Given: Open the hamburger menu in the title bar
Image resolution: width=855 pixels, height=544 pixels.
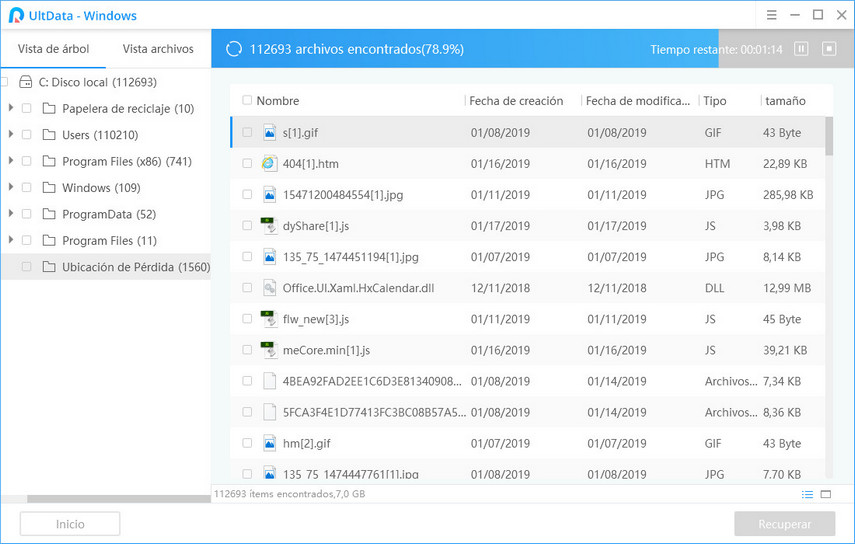Looking at the screenshot, I should coord(771,15).
